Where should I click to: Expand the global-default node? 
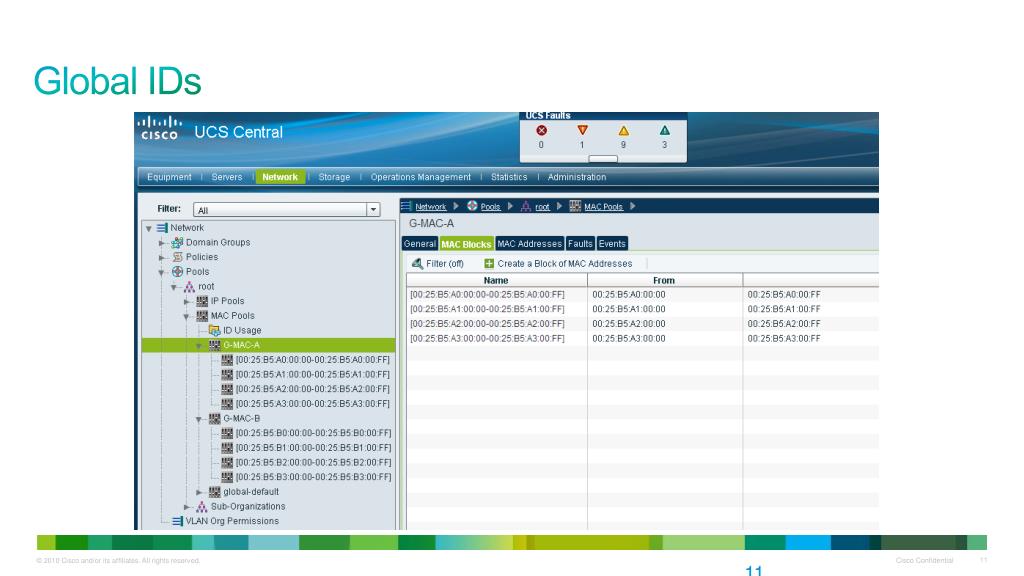(199, 492)
